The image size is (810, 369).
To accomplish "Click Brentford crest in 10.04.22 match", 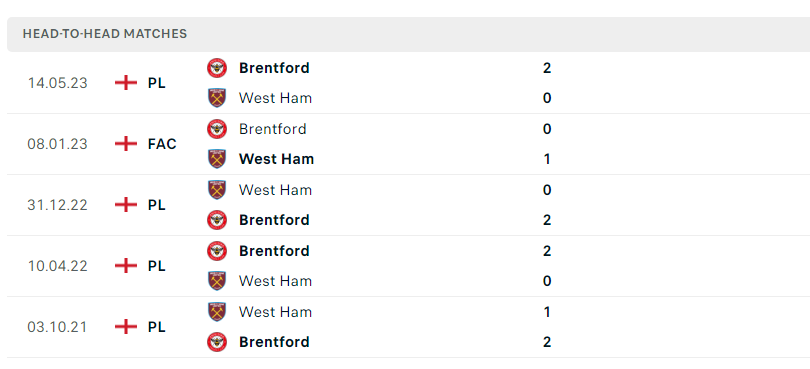I will click(217, 251).
